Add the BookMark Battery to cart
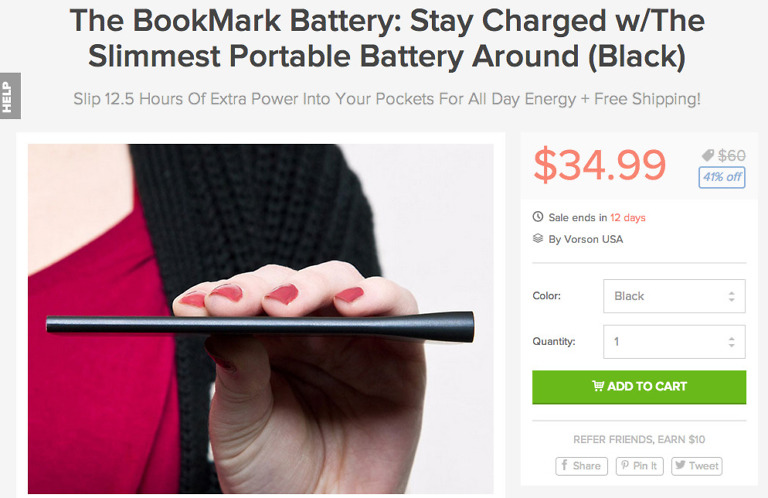768x498 pixels. coord(639,387)
